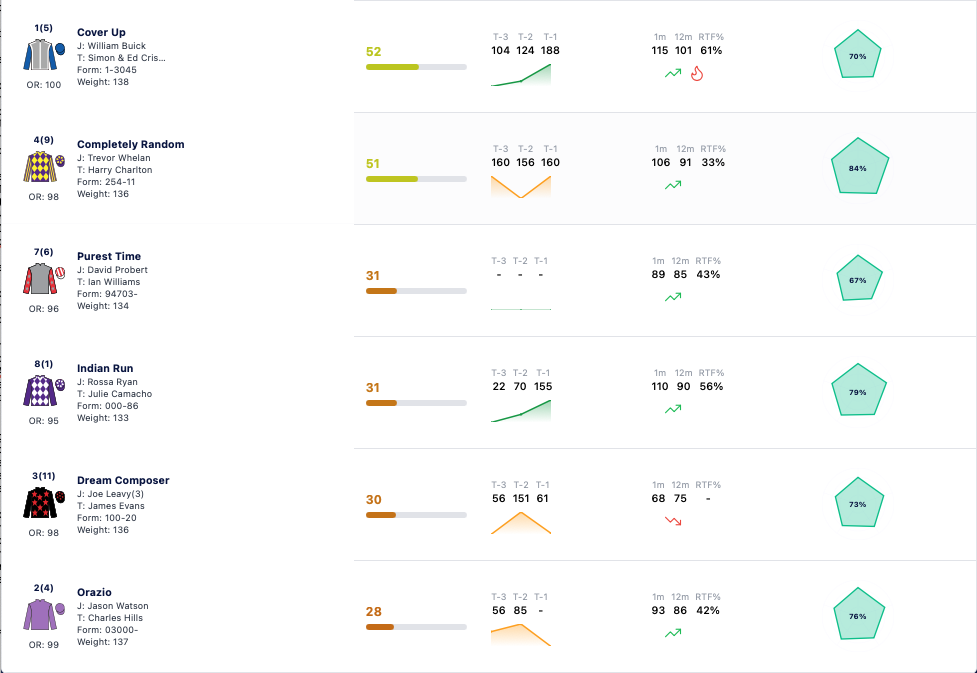Viewport: 977px width, 673px height.
Task: Click Cover Up's rating bar showing 52
Action: point(416,67)
